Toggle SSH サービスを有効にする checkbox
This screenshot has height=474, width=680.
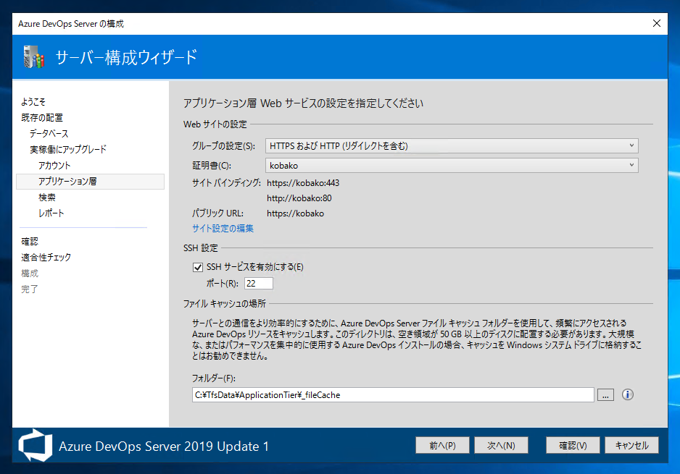pos(198,267)
